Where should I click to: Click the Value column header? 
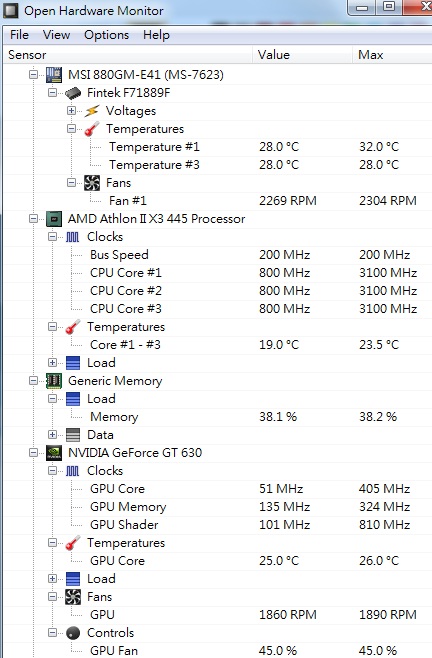click(x=302, y=55)
